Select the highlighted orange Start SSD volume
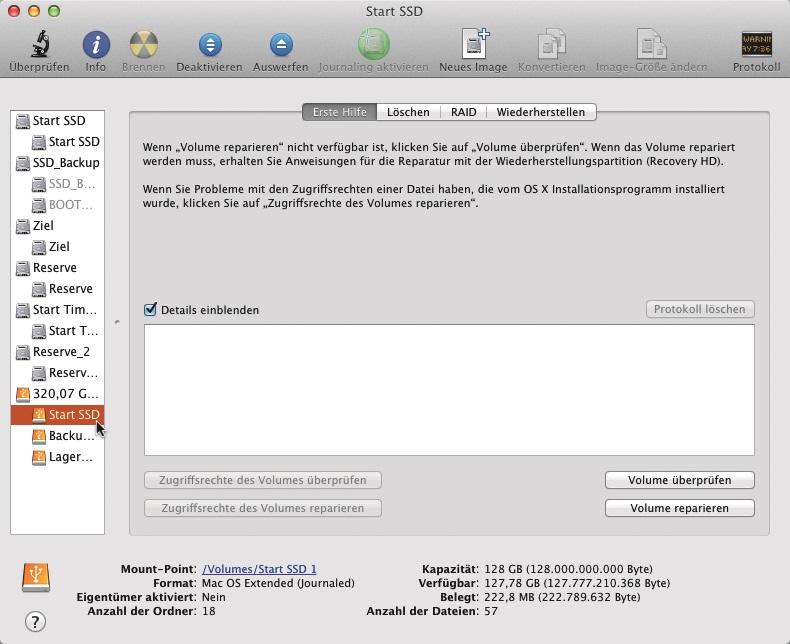Screen dimensions: 790x644 [57, 415]
